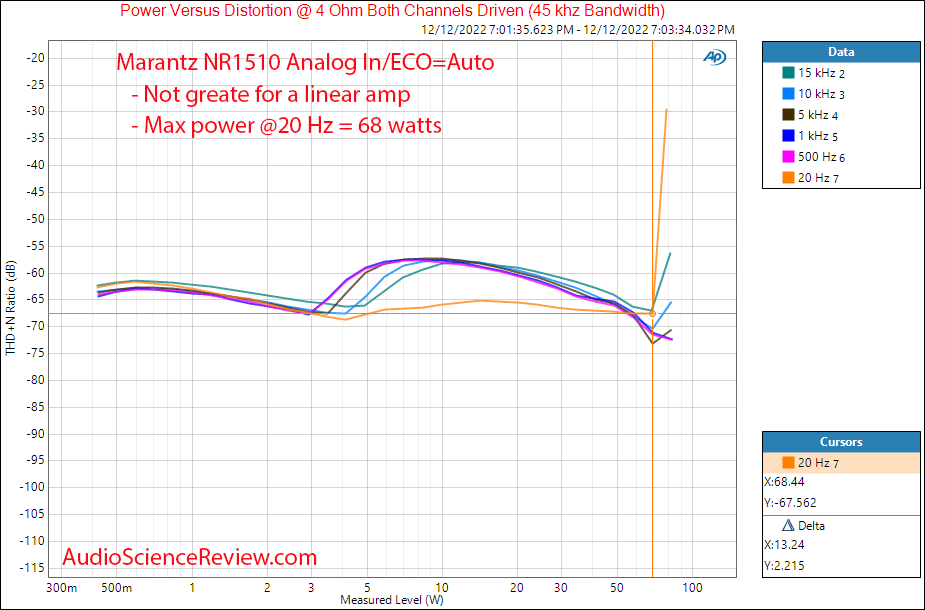The height and width of the screenshot is (610, 925).
Task: Click the Cursors panel header
Action: [x=841, y=442]
